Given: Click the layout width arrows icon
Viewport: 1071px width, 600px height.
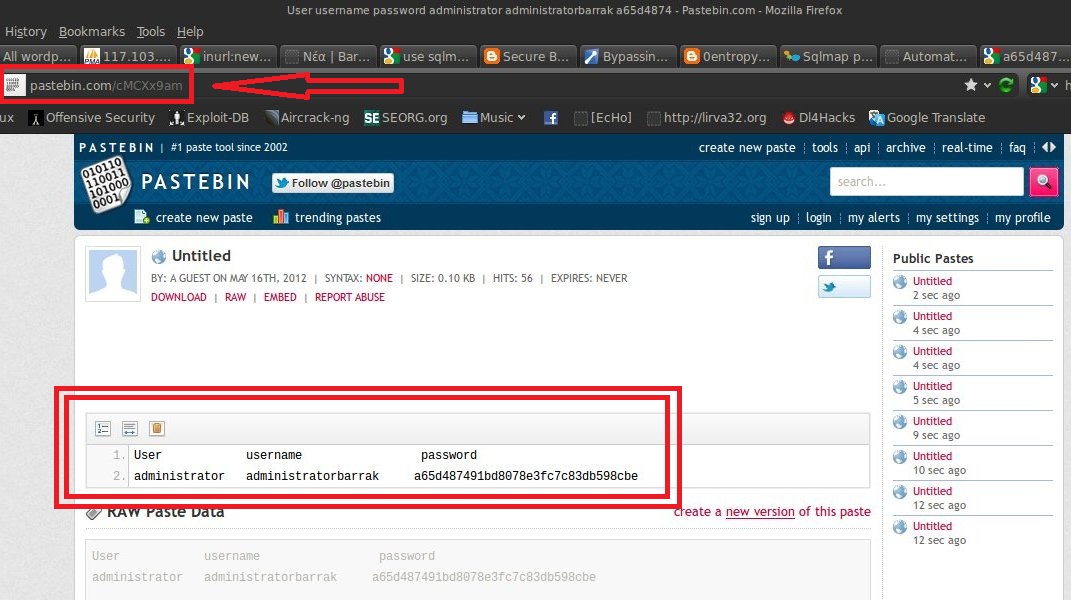Looking at the screenshot, I should pyautogui.click(x=1049, y=147).
